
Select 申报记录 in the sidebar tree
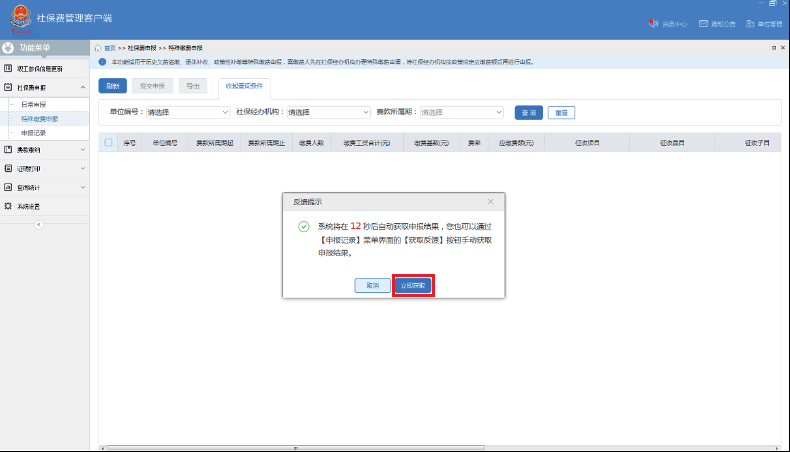(33, 132)
